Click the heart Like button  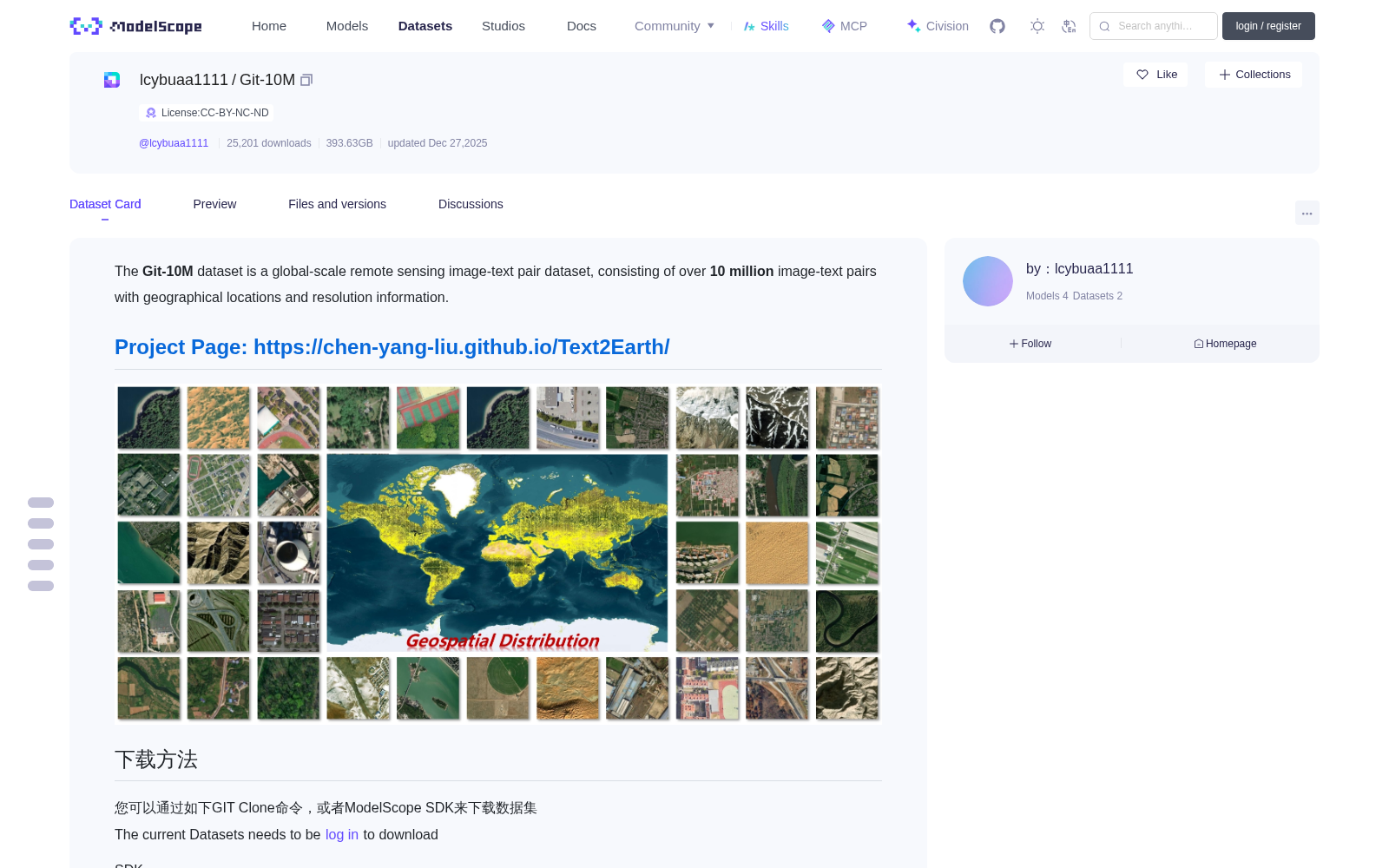(x=1155, y=75)
